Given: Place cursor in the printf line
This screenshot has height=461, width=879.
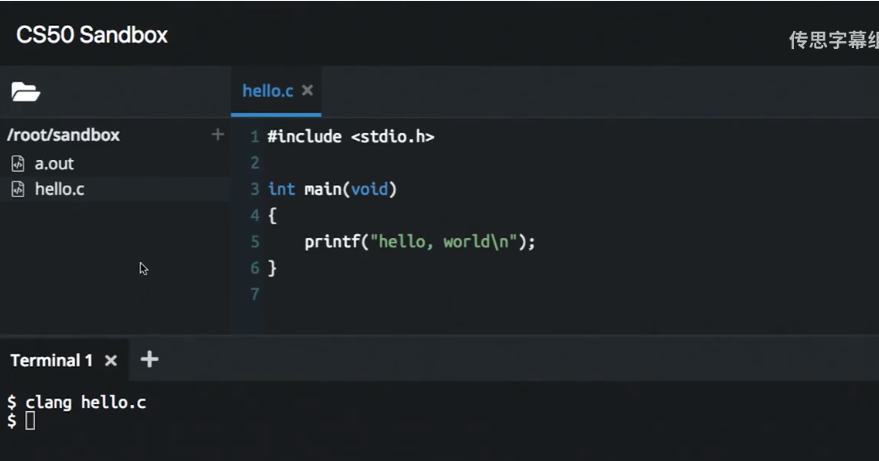Looking at the screenshot, I should pos(420,242).
